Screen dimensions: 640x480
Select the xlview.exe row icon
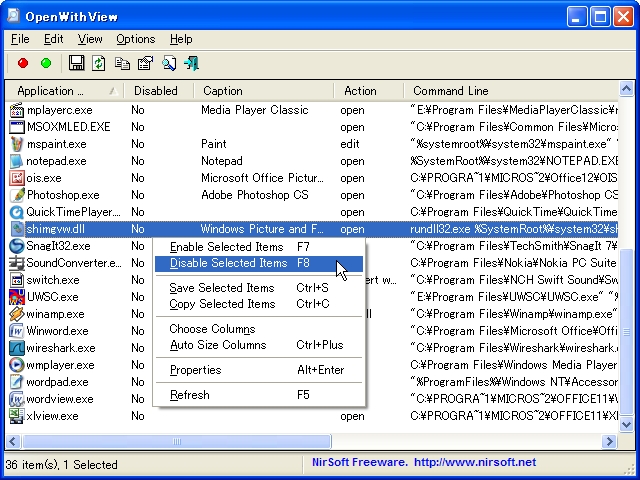(17, 416)
